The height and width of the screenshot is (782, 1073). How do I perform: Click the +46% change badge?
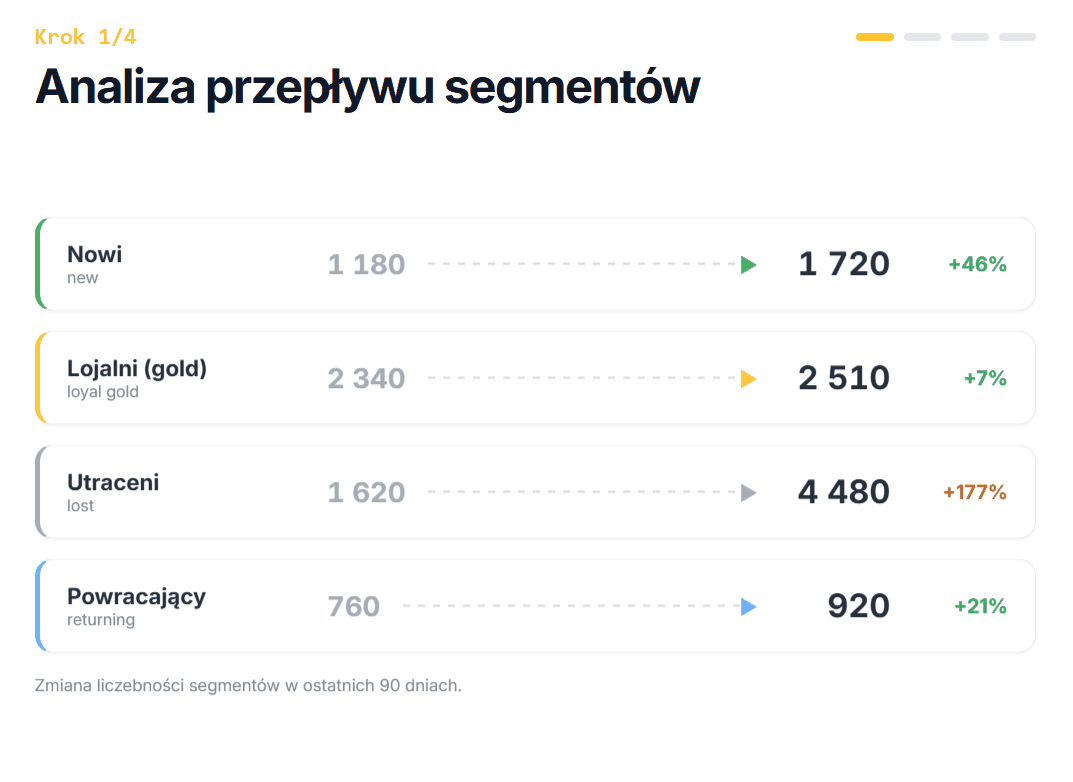[977, 264]
